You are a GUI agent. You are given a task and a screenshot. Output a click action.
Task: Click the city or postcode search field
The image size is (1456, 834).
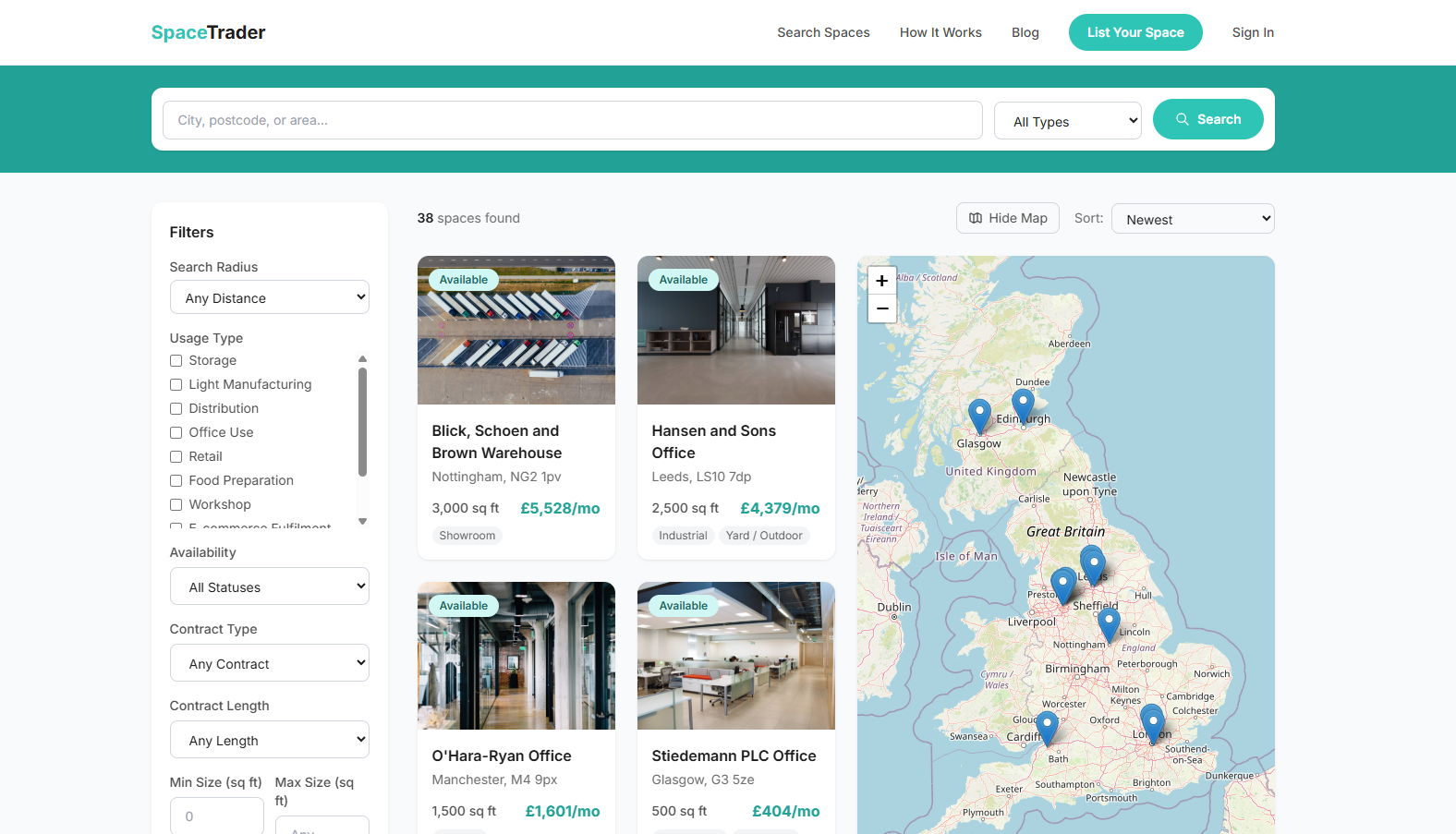[572, 120]
